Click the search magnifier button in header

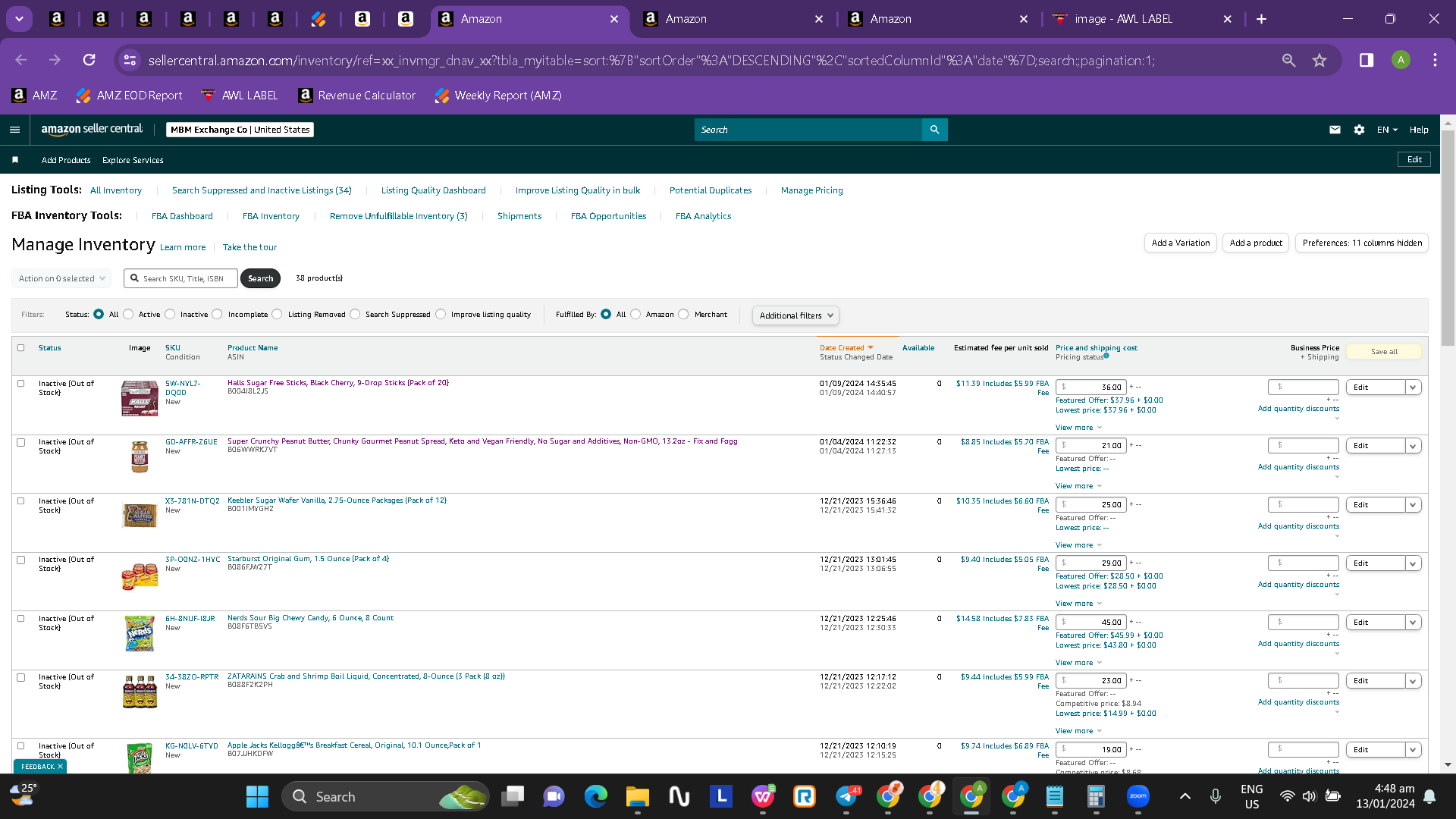(x=934, y=130)
